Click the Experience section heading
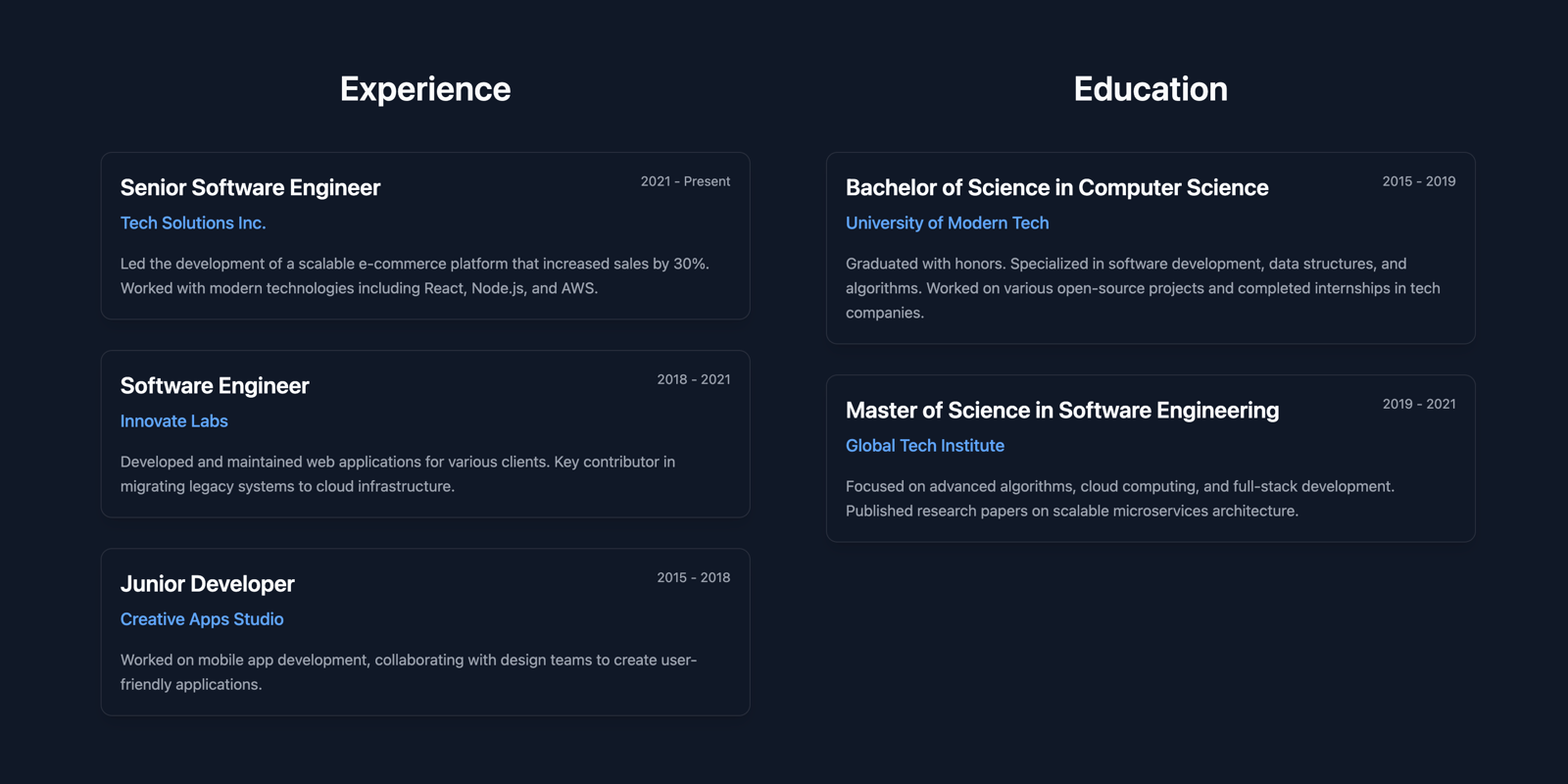Image resolution: width=1568 pixels, height=784 pixels. [x=425, y=89]
